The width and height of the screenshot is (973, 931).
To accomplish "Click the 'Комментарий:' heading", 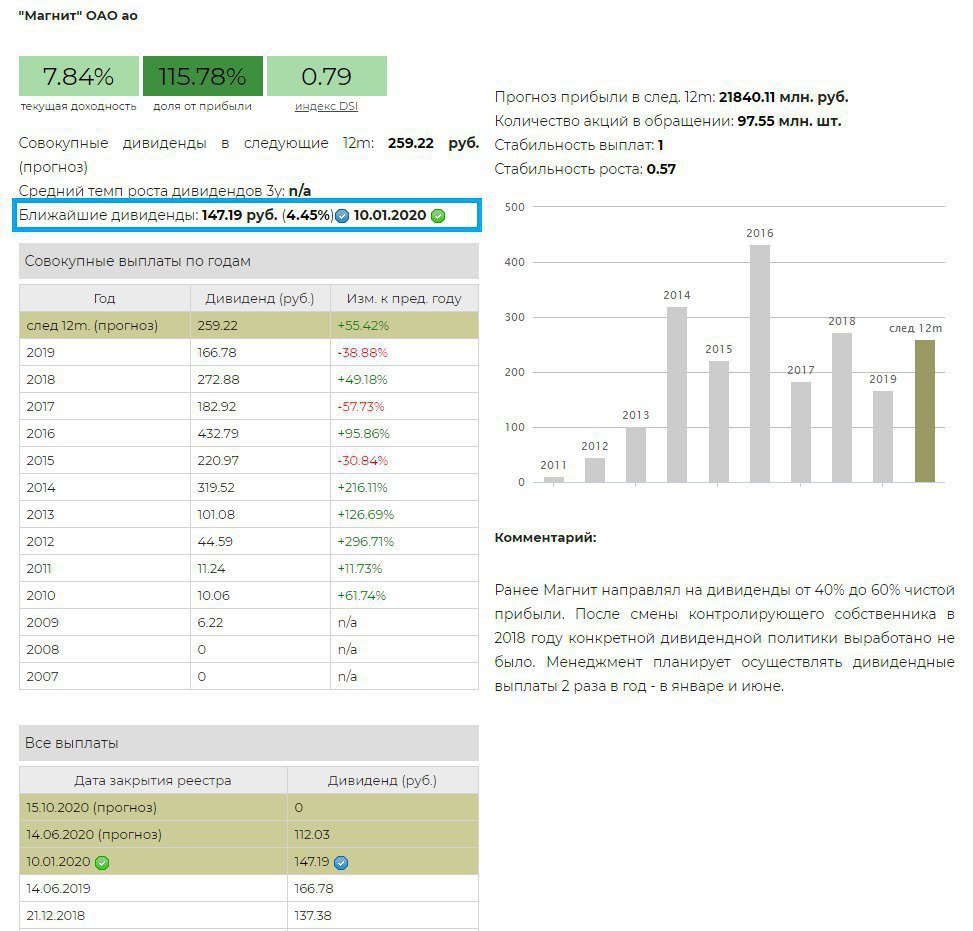I will click(545, 537).
